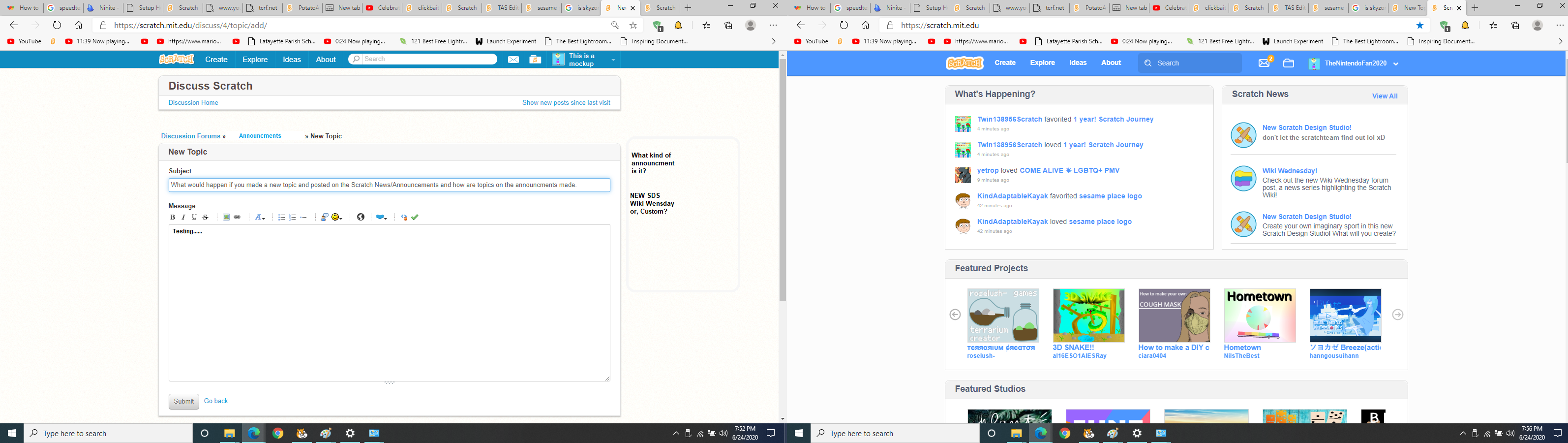Insert a numbered list in the message
The width and height of the screenshot is (1568, 443).
click(x=293, y=218)
